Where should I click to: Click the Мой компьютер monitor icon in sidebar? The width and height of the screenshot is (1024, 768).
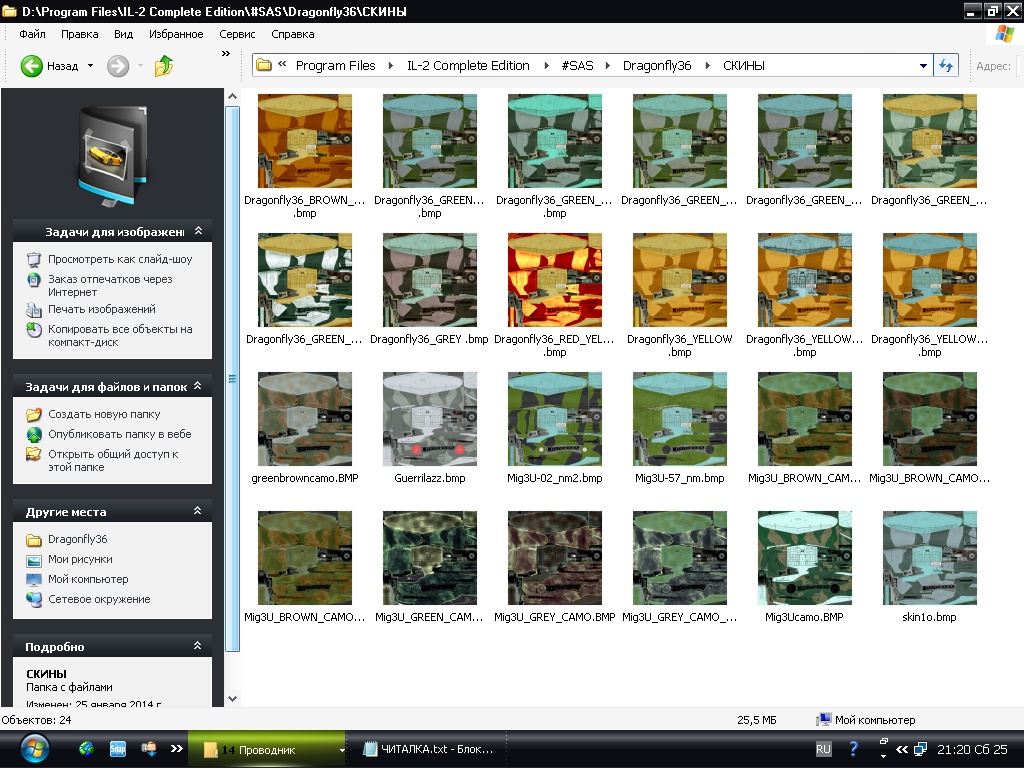(34, 580)
